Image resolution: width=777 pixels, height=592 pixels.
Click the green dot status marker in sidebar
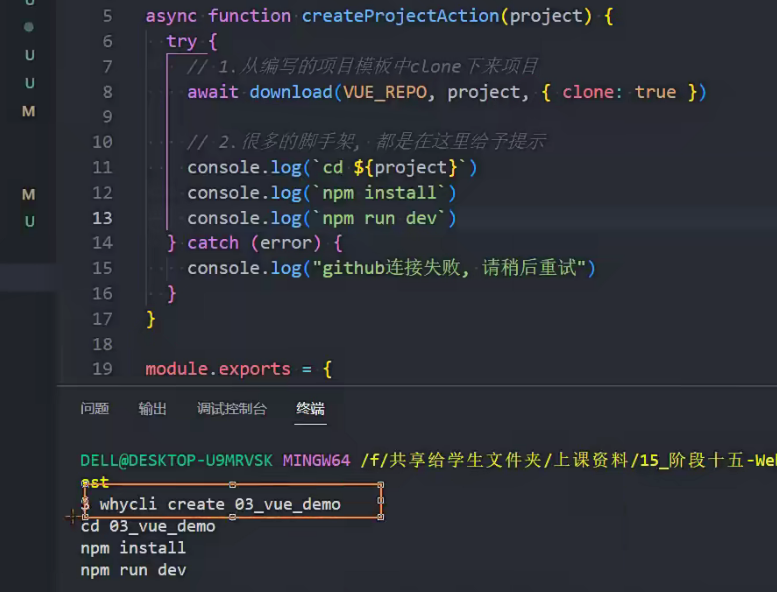tap(29, 26)
